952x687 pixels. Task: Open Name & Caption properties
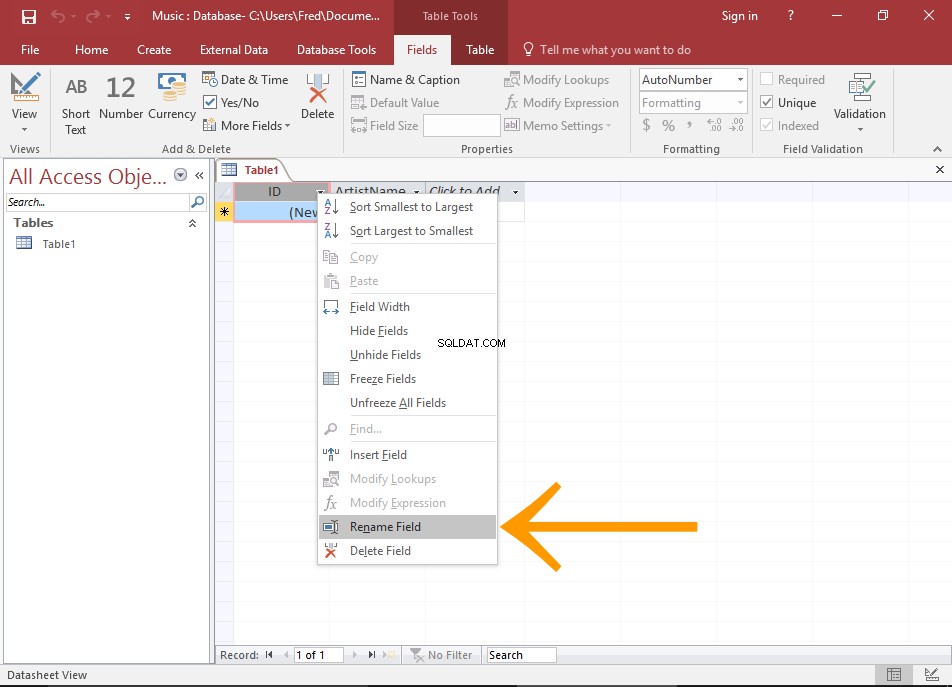point(406,80)
